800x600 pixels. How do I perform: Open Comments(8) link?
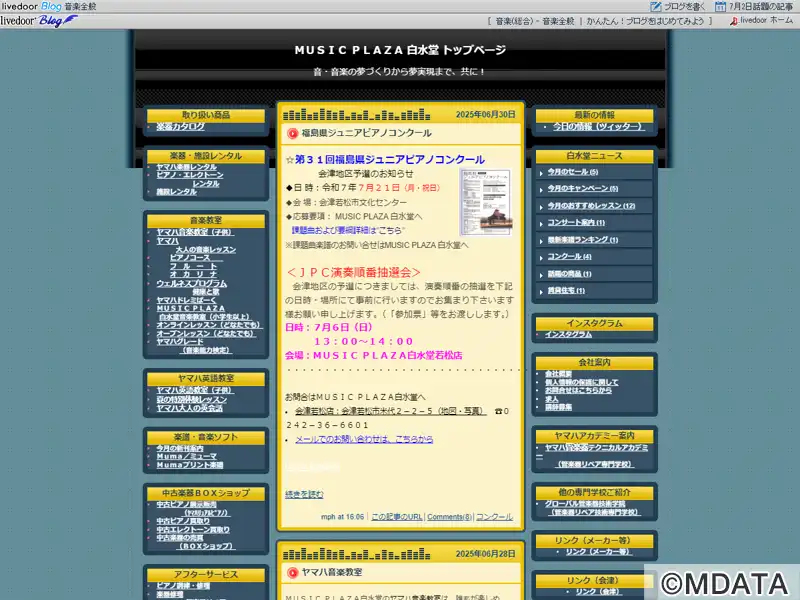(449, 517)
